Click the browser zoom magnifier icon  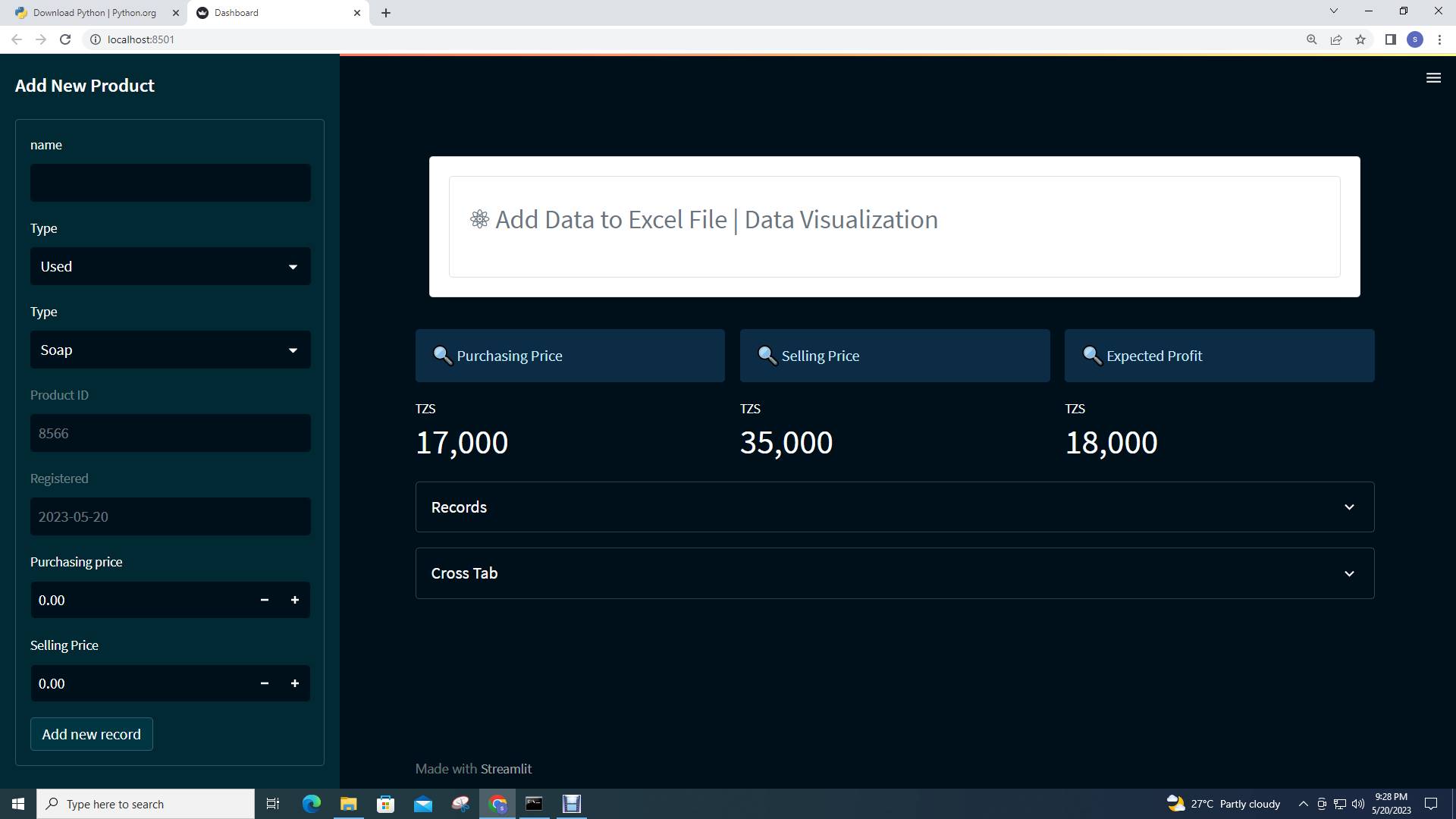click(x=1311, y=39)
